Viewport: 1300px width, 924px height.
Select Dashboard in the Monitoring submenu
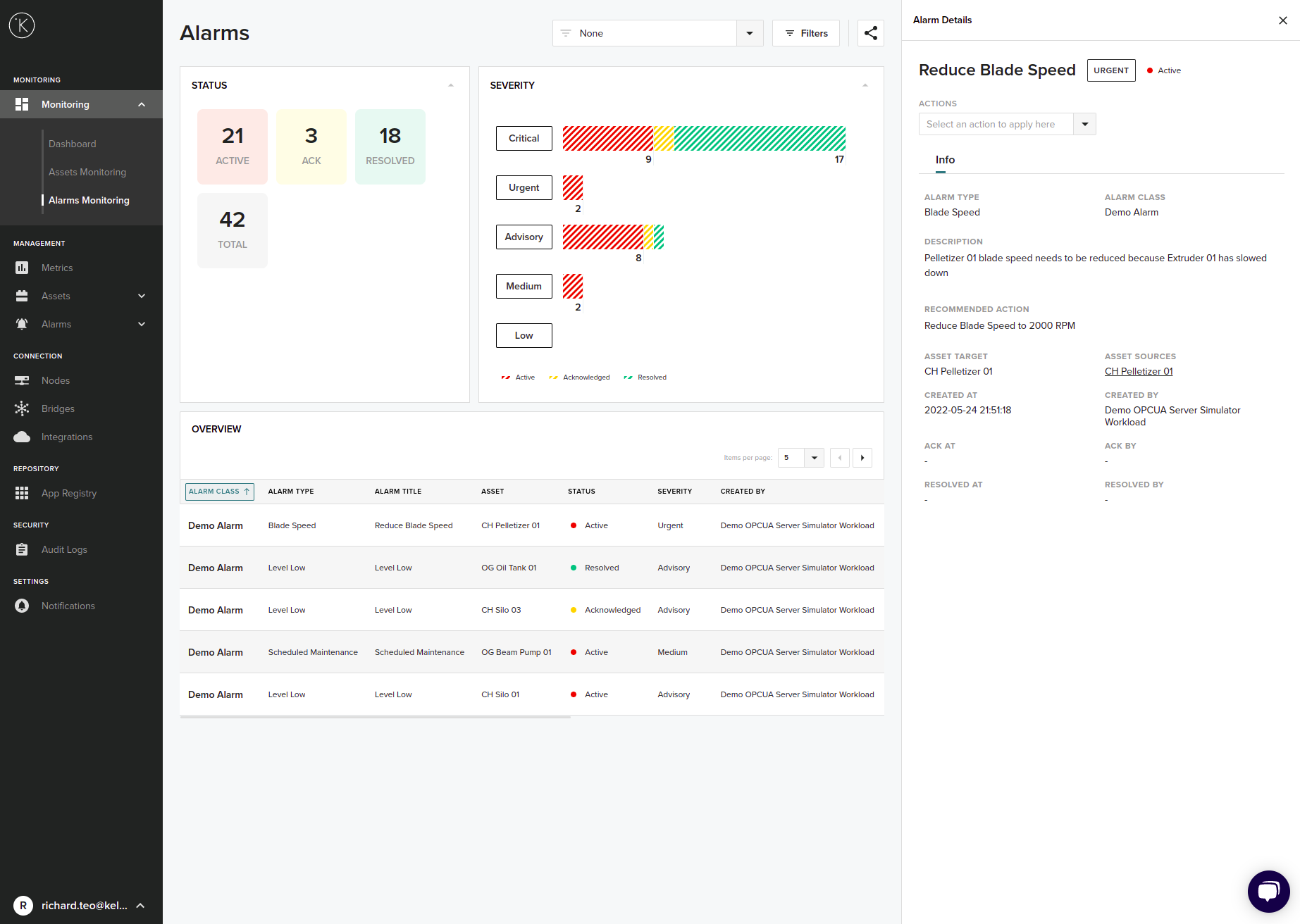(x=73, y=144)
